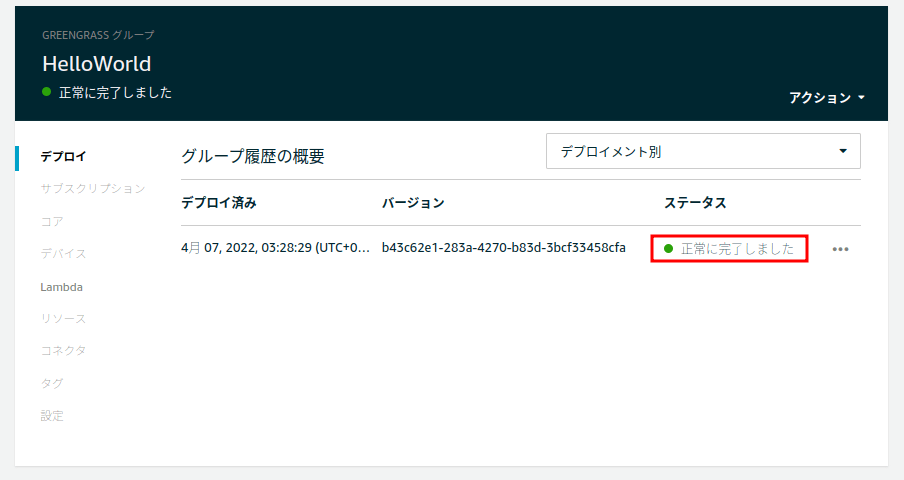
Task: Click the HelloWorld group title
Action: 97,63
